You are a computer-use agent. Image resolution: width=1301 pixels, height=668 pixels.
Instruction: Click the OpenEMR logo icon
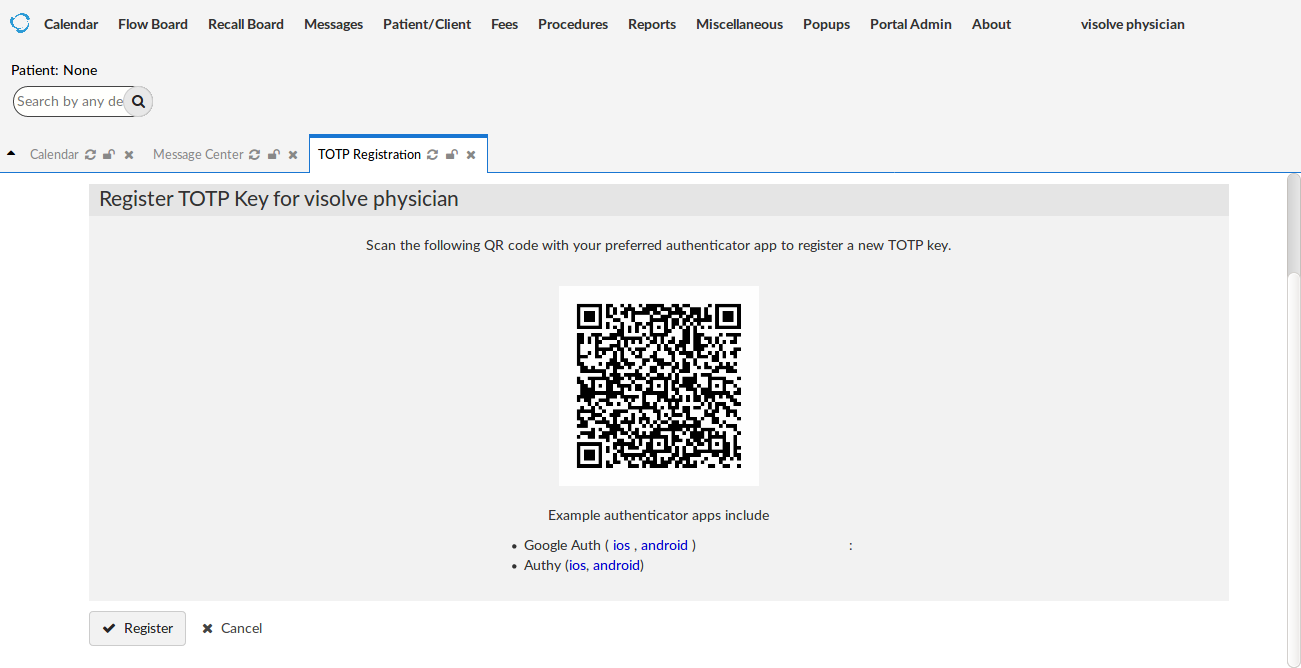click(x=20, y=23)
